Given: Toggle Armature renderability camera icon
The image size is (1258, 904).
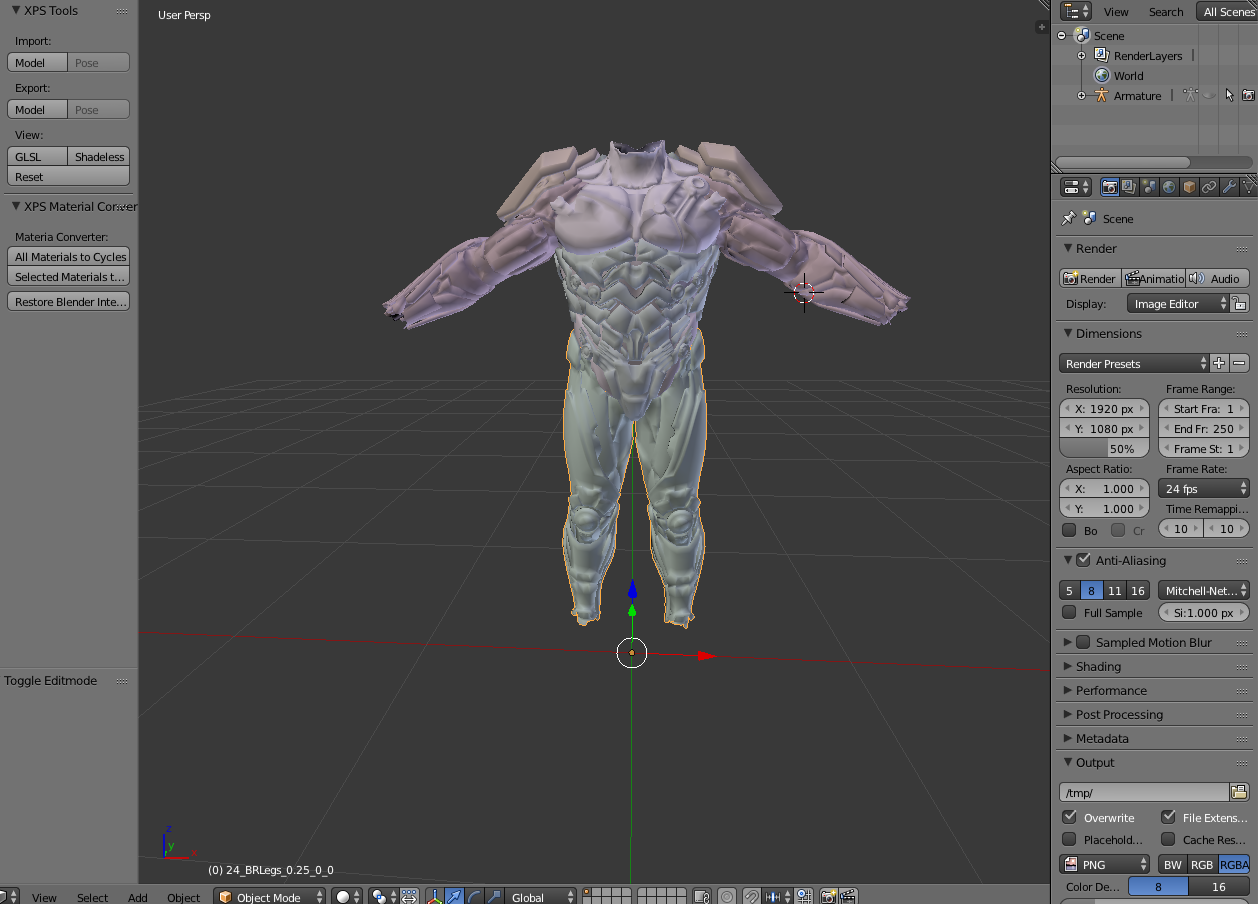Looking at the screenshot, I should coord(1248,95).
